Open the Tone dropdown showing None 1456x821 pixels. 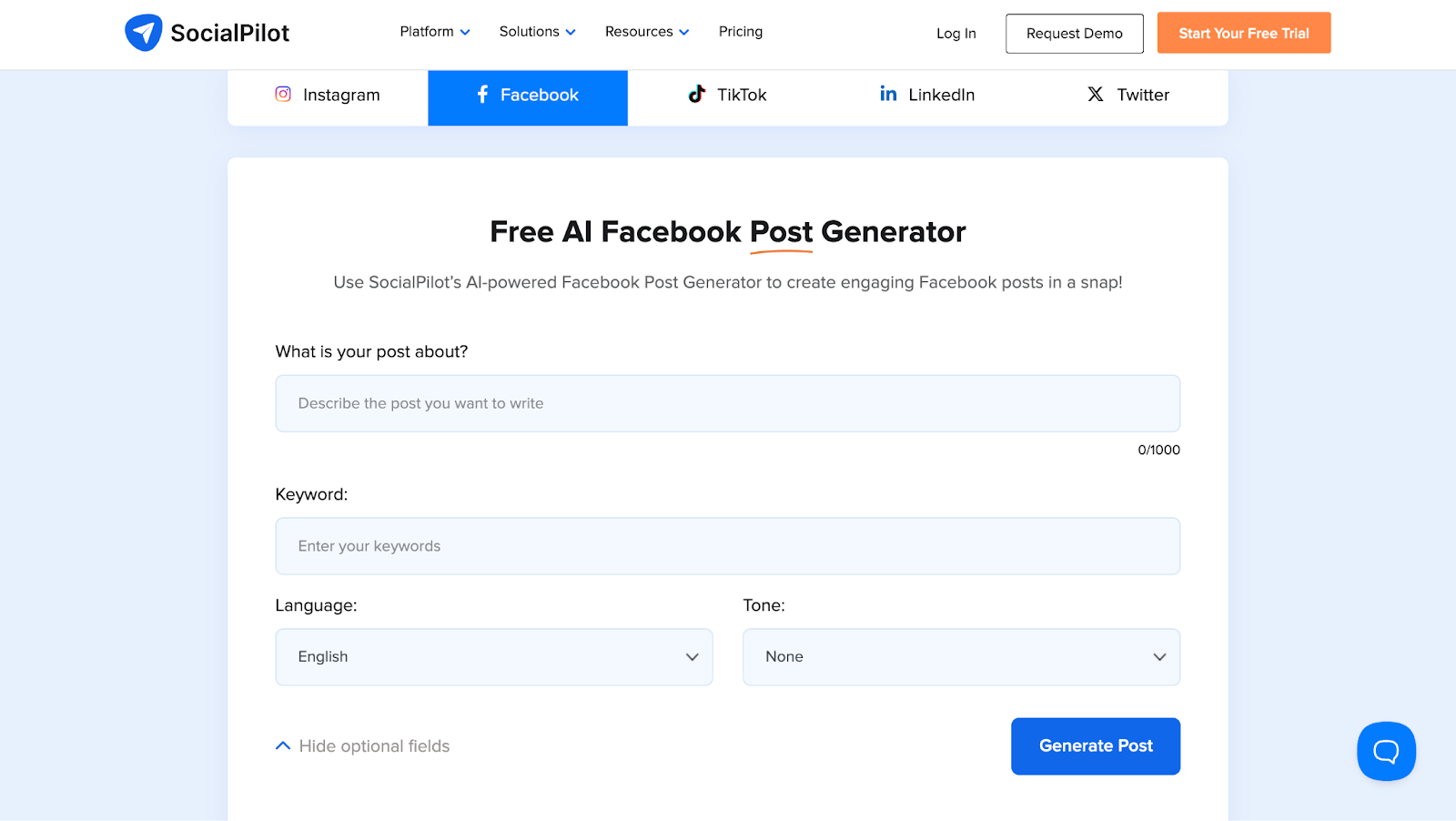pos(961,657)
